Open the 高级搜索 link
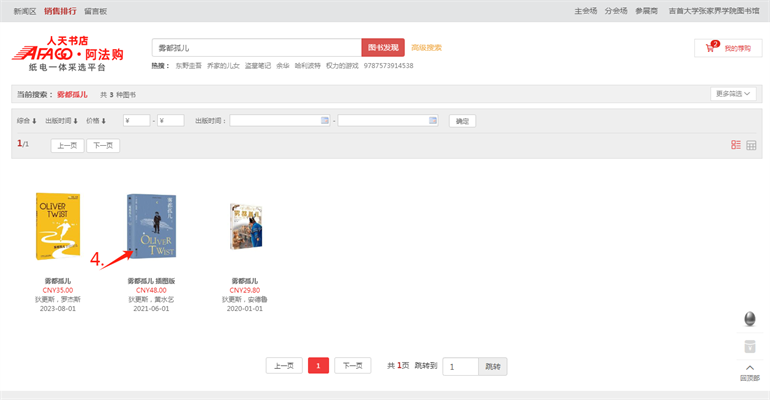 coord(426,47)
